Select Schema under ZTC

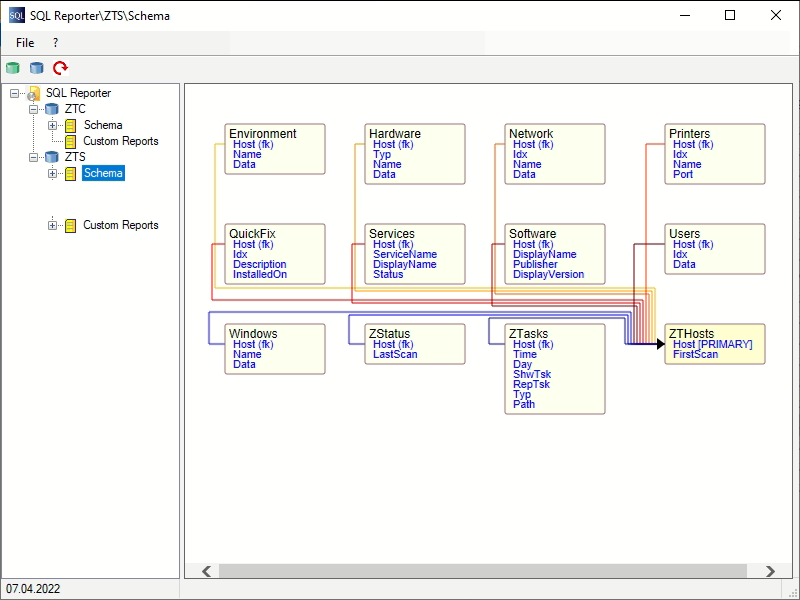click(103, 125)
